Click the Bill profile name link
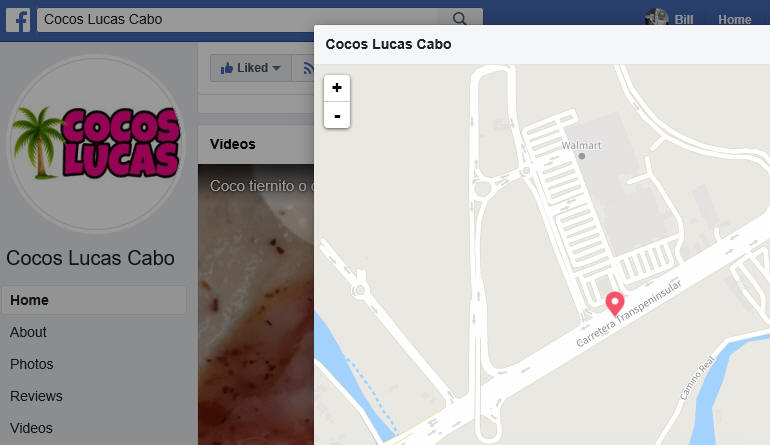 (684, 20)
